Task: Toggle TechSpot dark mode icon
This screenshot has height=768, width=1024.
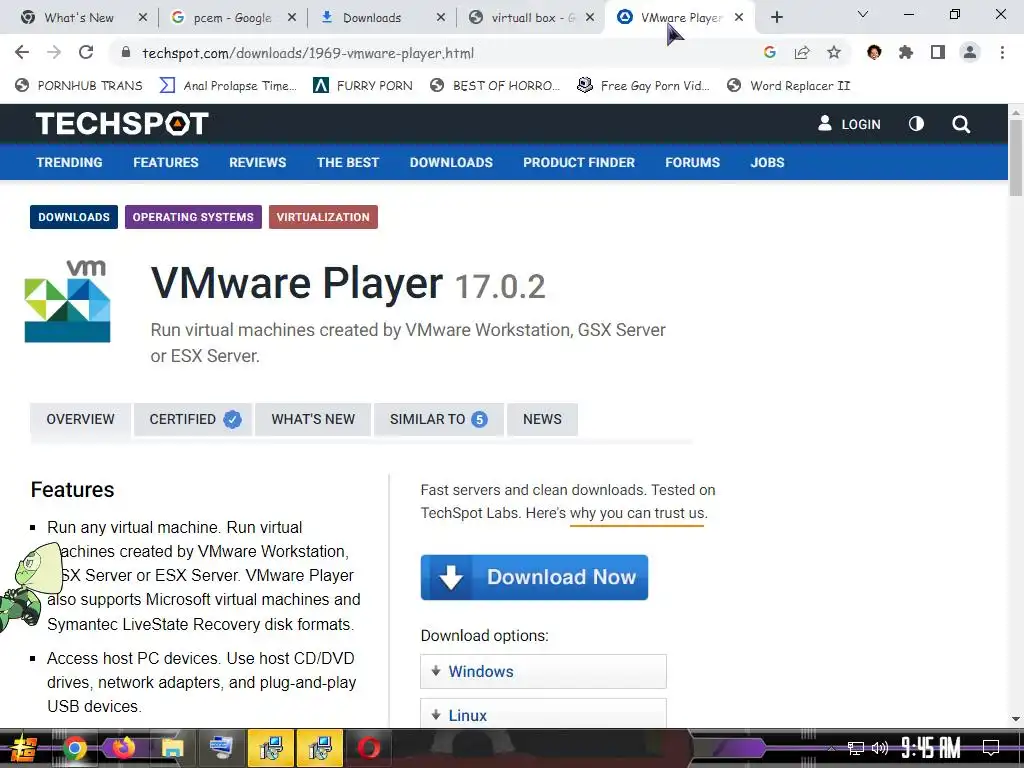Action: coord(916,123)
